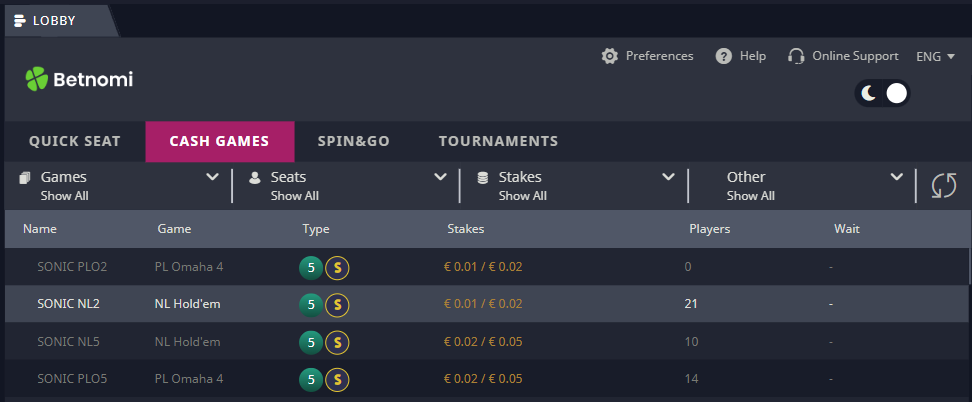Click the Preferences gear icon
This screenshot has width=973, height=402.
pyautogui.click(x=610, y=56)
